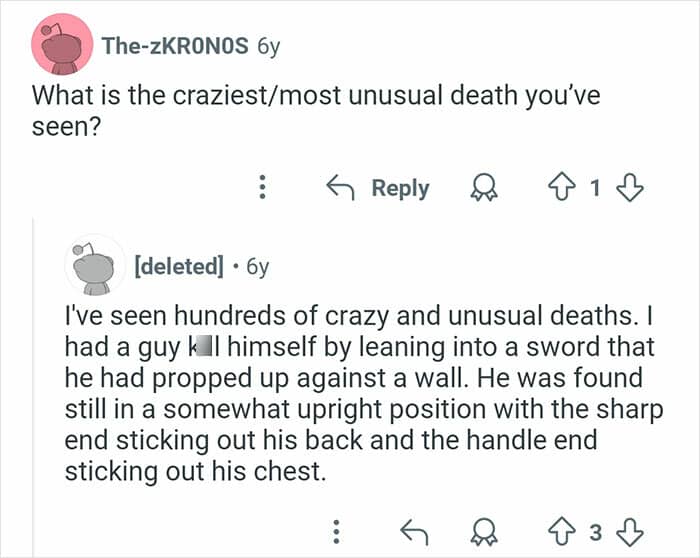Downvote The-zKRONOS's post
The height and width of the screenshot is (558, 700).
click(632, 188)
